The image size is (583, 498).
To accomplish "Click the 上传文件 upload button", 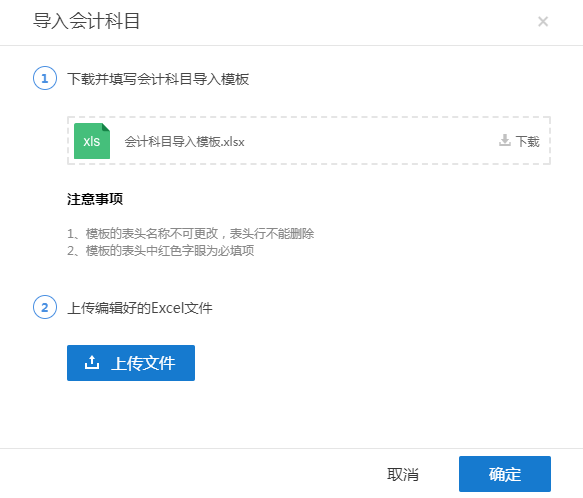I will (x=131, y=363).
